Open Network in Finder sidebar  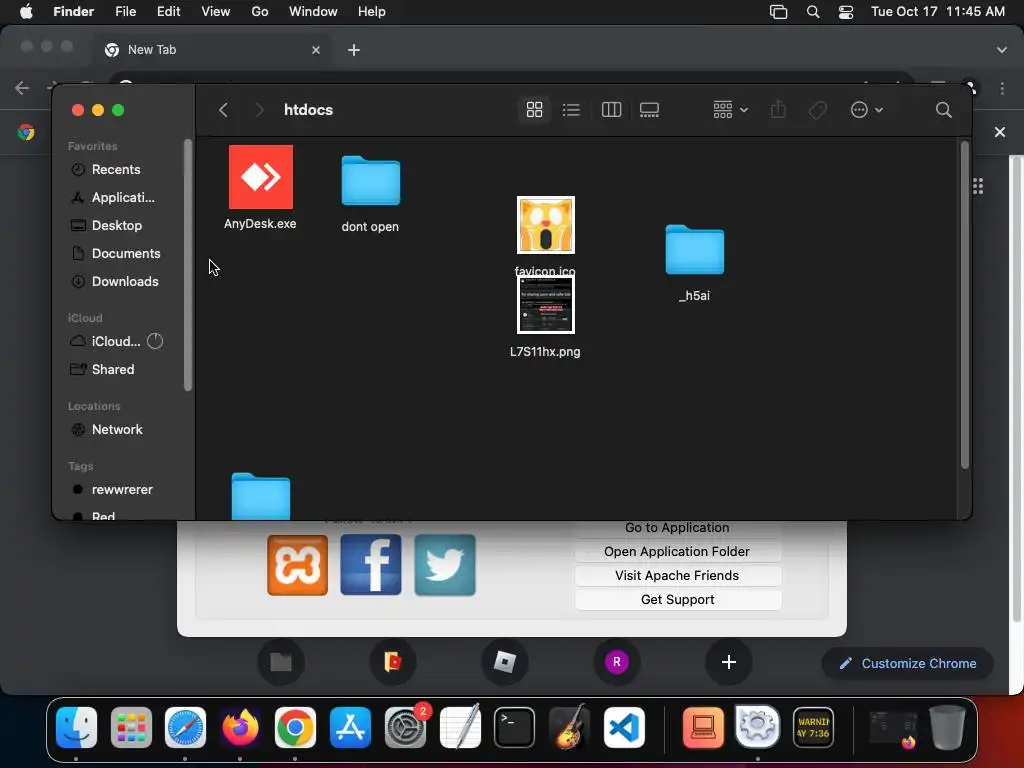[x=116, y=430]
